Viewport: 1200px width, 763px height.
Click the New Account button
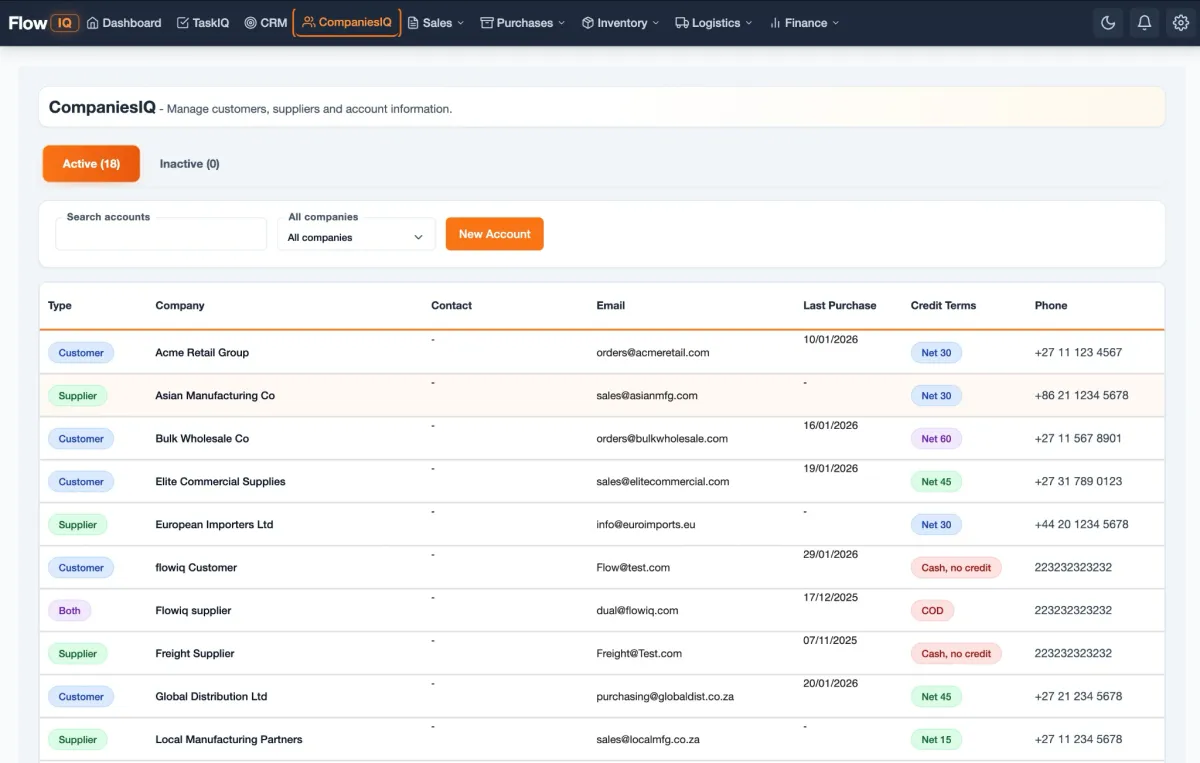tap(495, 234)
